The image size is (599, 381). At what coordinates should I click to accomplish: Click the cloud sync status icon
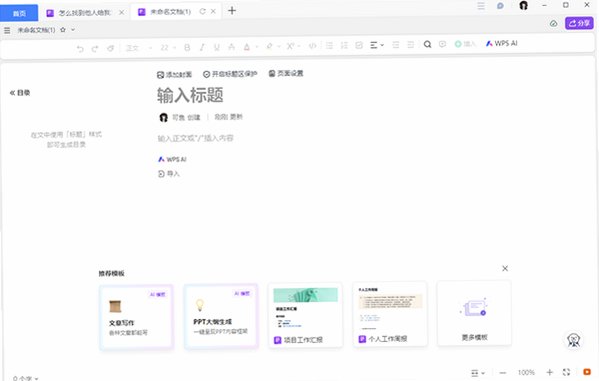553,24
